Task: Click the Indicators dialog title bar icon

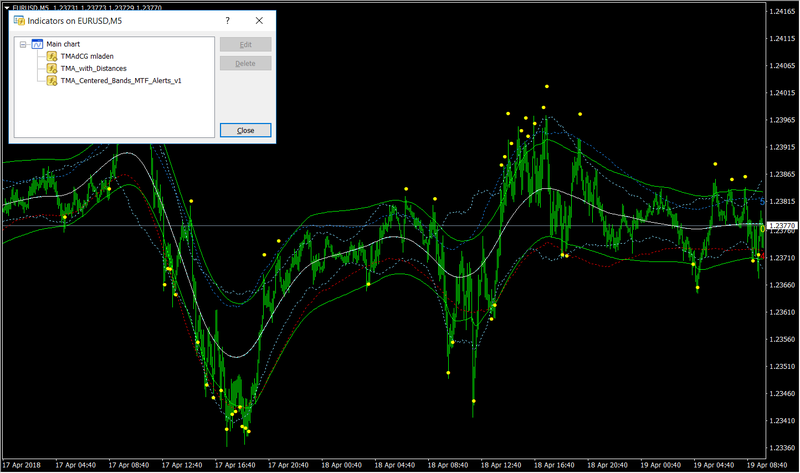Action: click(19, 21)
